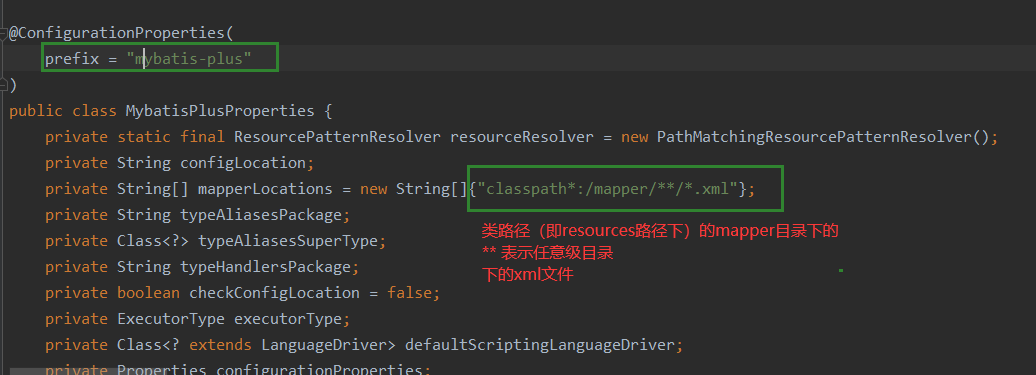Image resolution: width=1036 pixels, height=375 pixels.
Task: Click the typeAliasesPackage field
Action: coord(260,215)
